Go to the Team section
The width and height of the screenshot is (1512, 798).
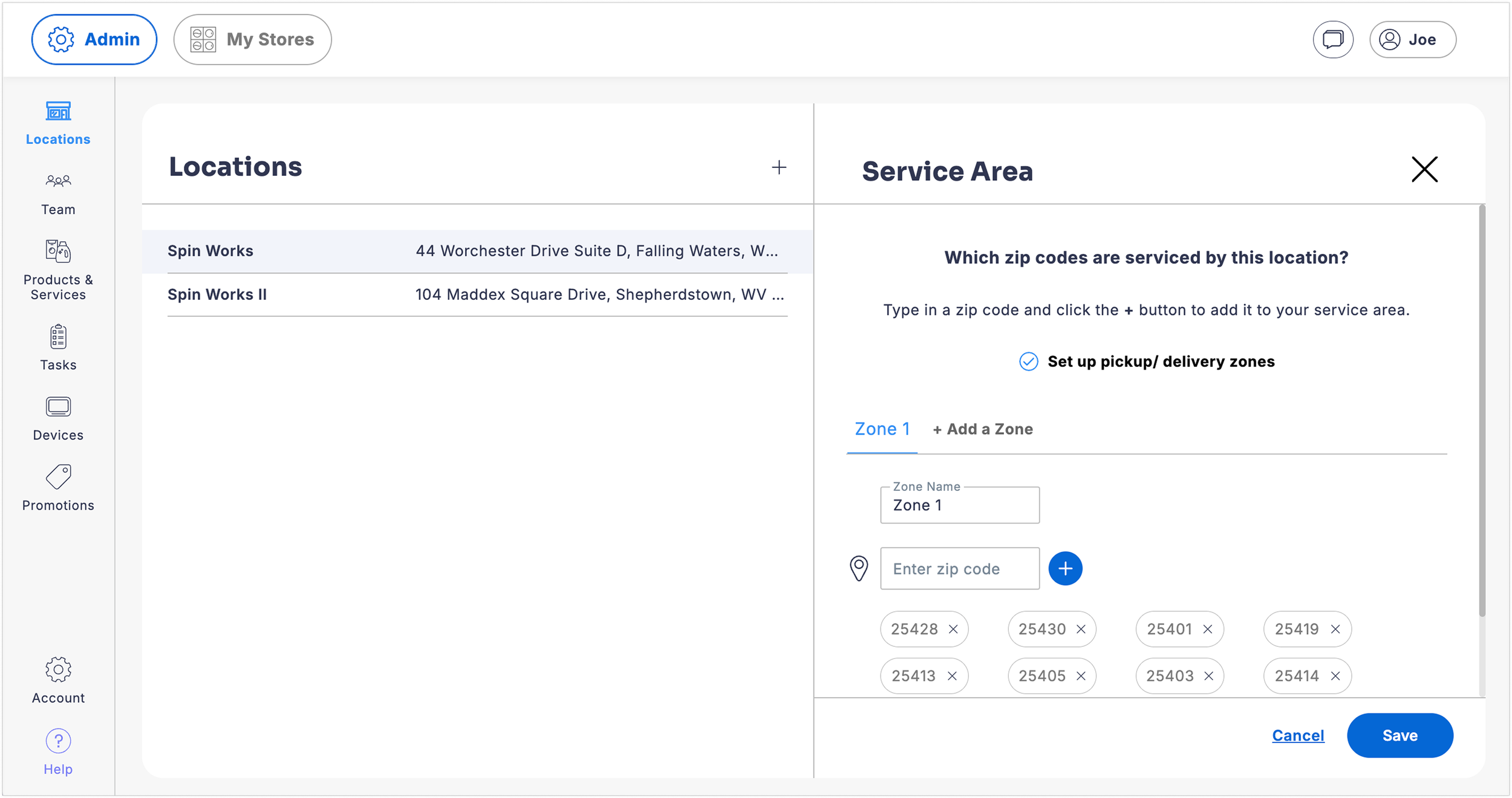pyautogui.click(x=58, y=193)
